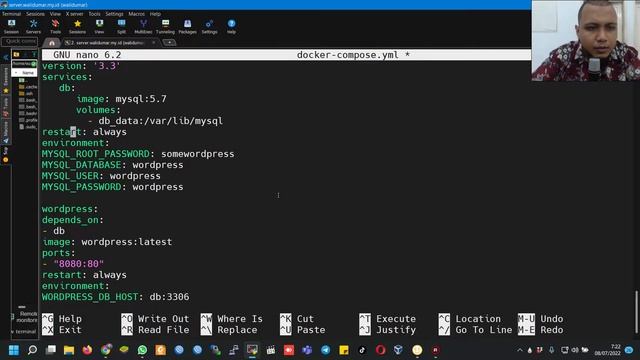
Task: Launch Firefox from the taskbar
Action: point(87,350)
